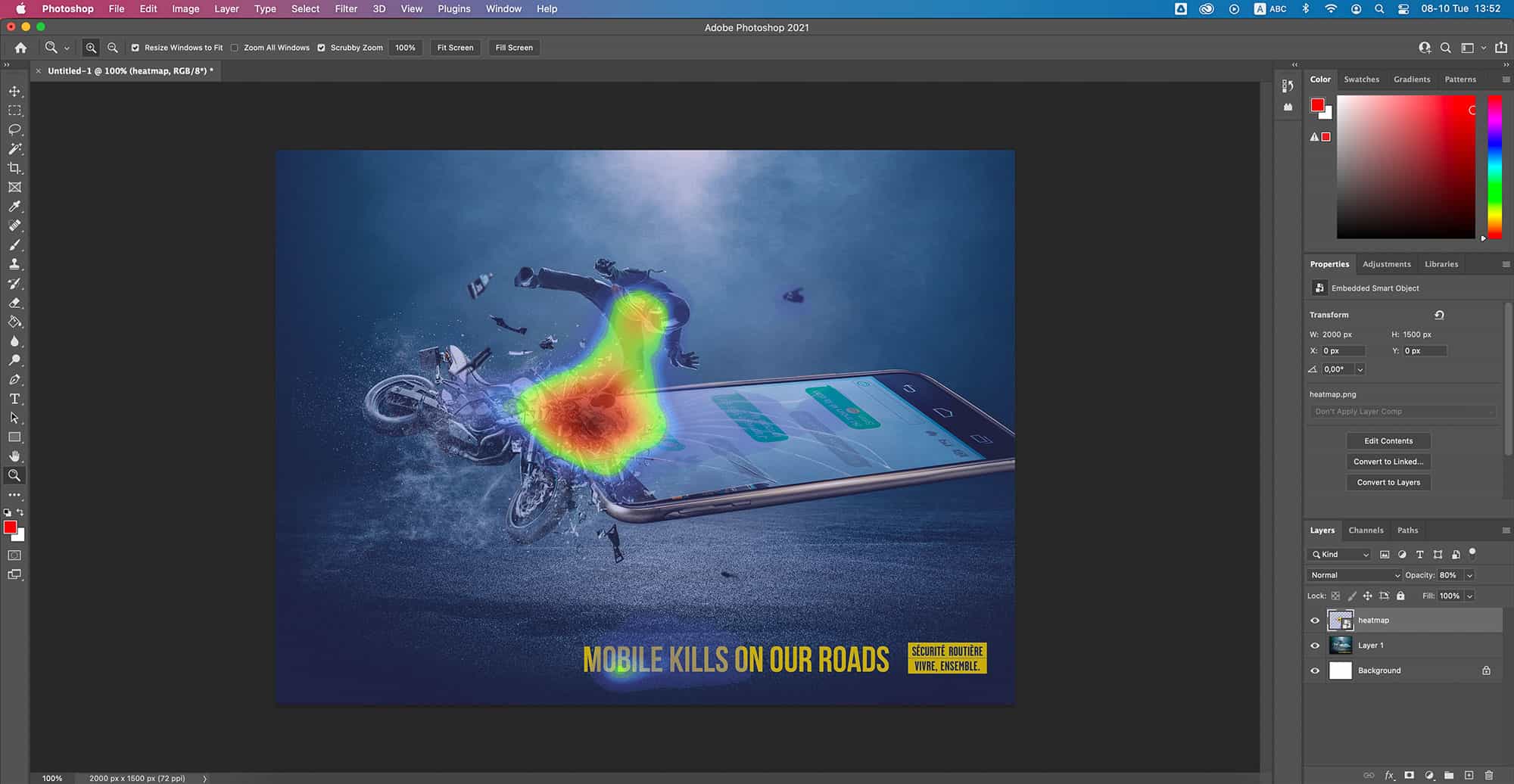Disable Scrubby Zoom option
This screenshot has height=784, width=1514.
coord(321,47)
